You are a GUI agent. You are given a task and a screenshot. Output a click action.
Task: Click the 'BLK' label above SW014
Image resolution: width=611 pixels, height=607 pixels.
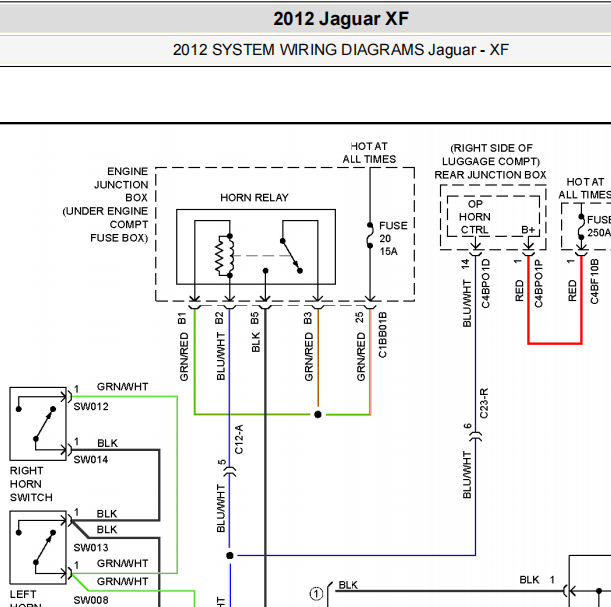pos(107,443)
